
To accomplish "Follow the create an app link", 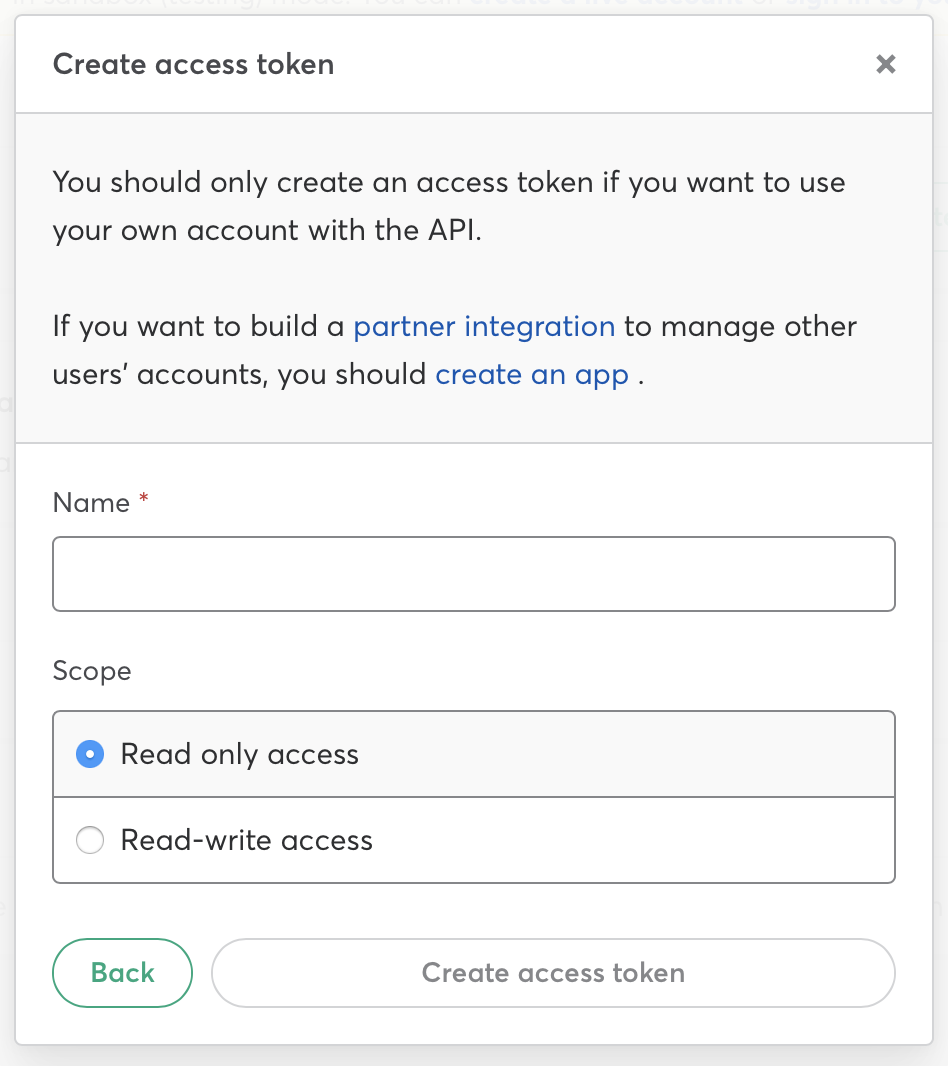I will pos(532,375).
